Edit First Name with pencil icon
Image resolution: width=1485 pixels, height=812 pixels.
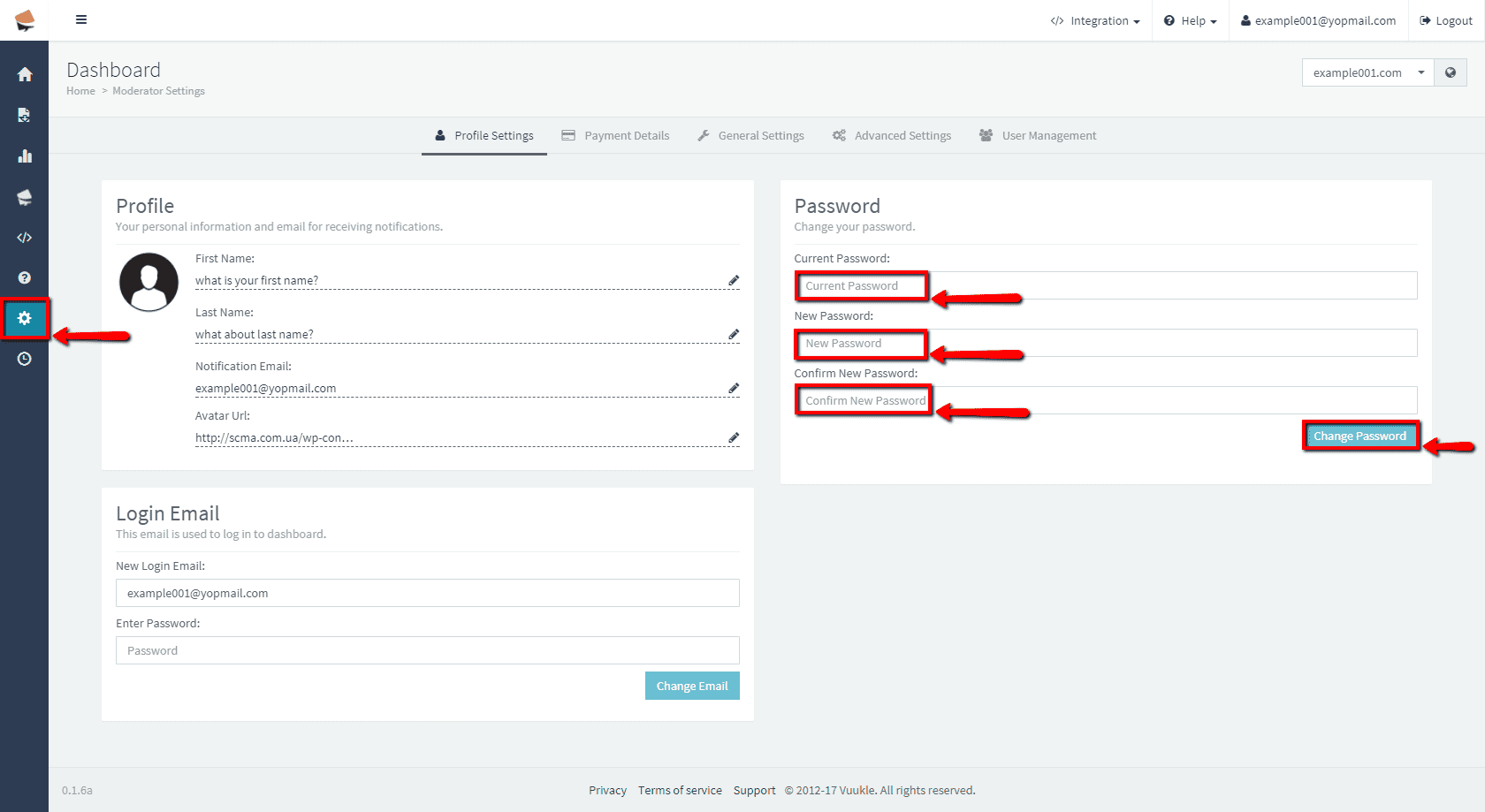734,280
